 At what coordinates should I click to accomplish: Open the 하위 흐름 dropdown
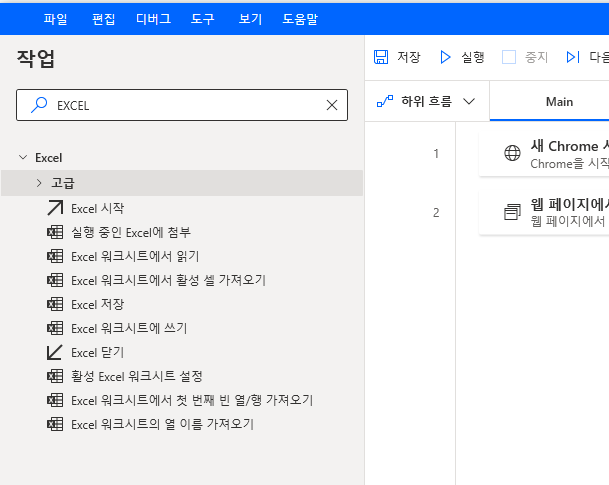(x=469, y=101)
